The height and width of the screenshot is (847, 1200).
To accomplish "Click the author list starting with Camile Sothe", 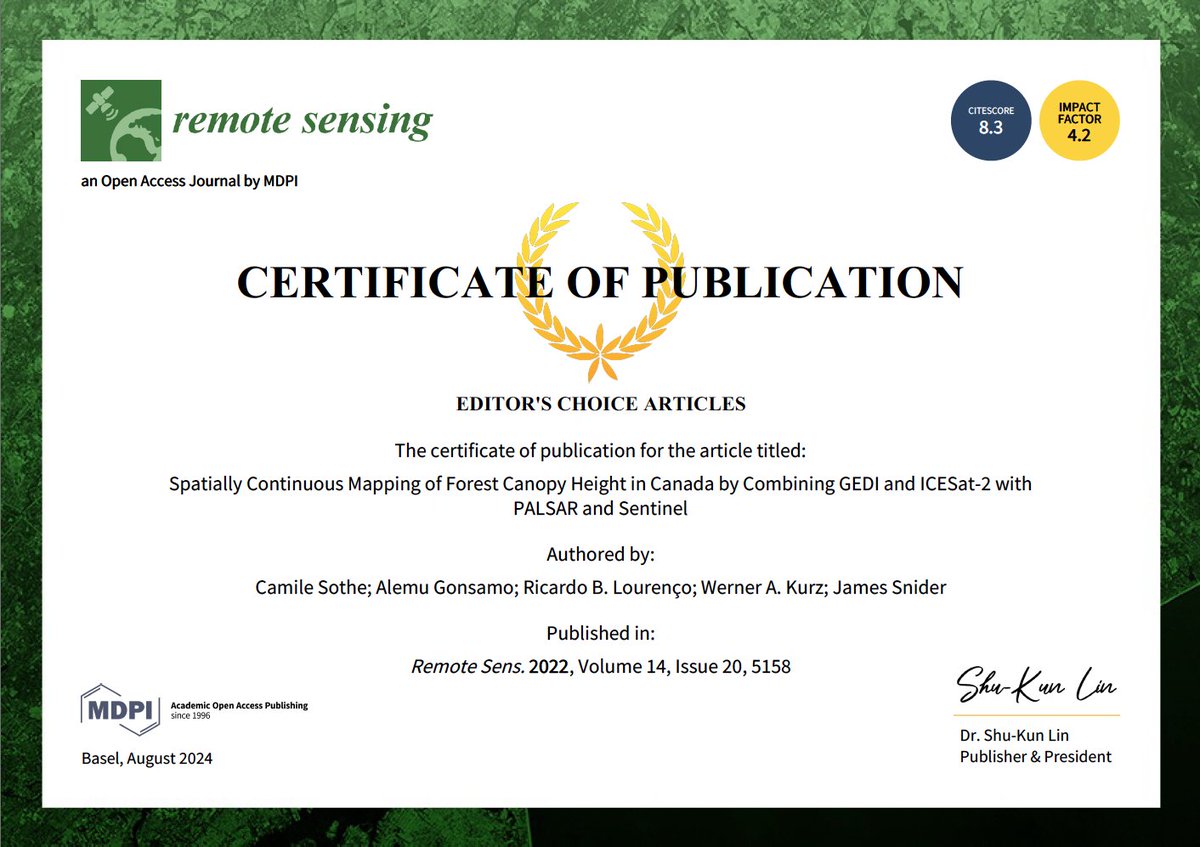I will click(x=601, y=587).
